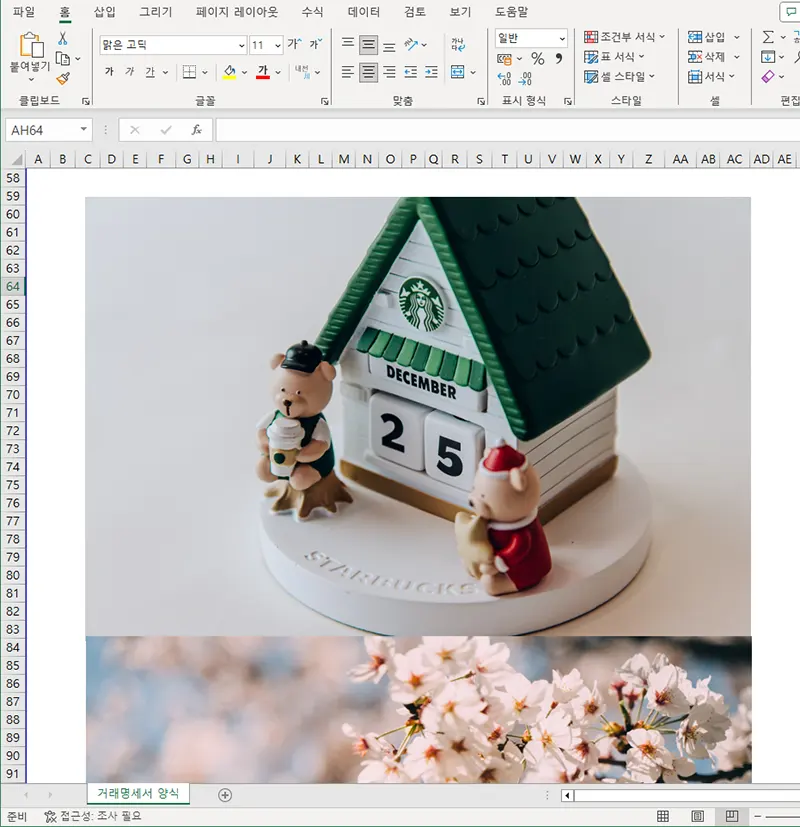The image size is (800, 827).
Task: Decrease decimal places icon
Action: (x=525, y=79)
